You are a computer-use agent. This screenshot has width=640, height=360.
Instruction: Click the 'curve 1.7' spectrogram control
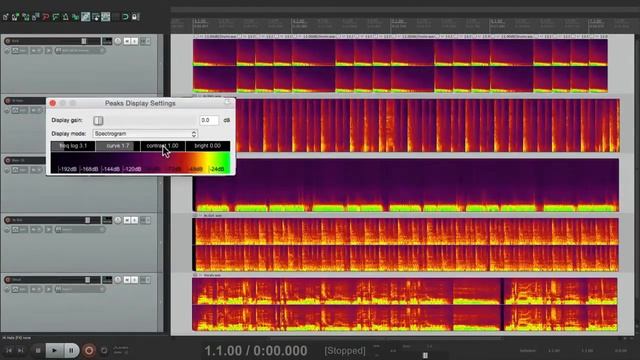(x=118, y=146)
